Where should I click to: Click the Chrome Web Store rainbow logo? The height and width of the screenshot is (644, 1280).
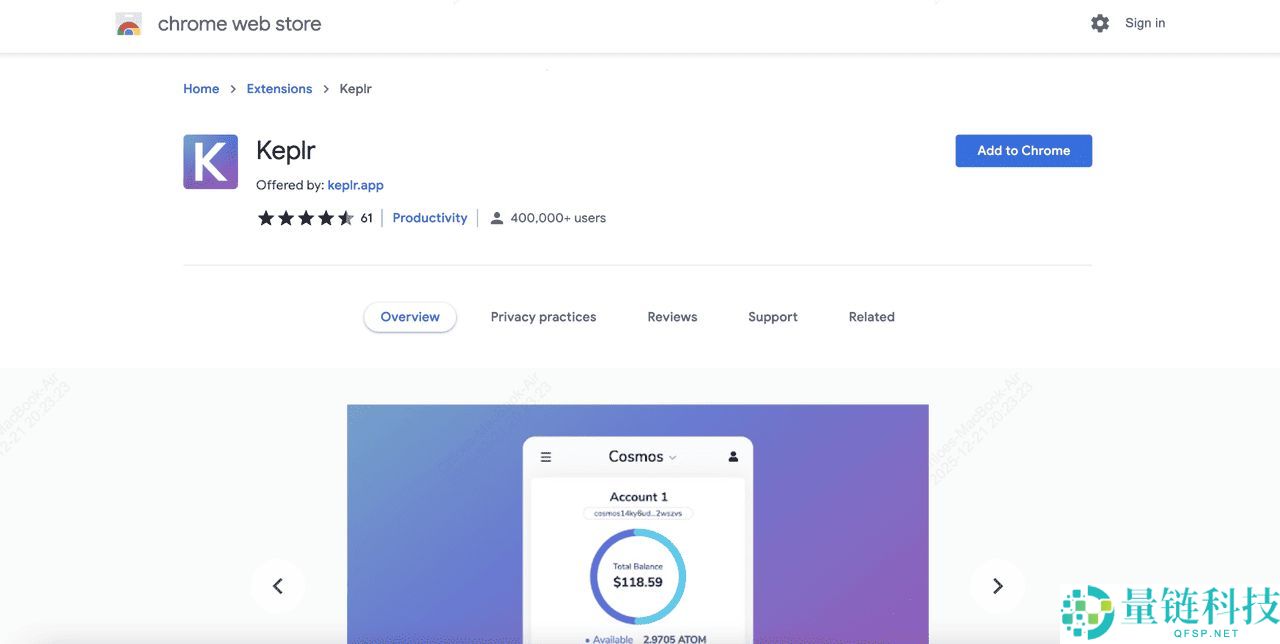pyautogui.click(x=128, y=24)
